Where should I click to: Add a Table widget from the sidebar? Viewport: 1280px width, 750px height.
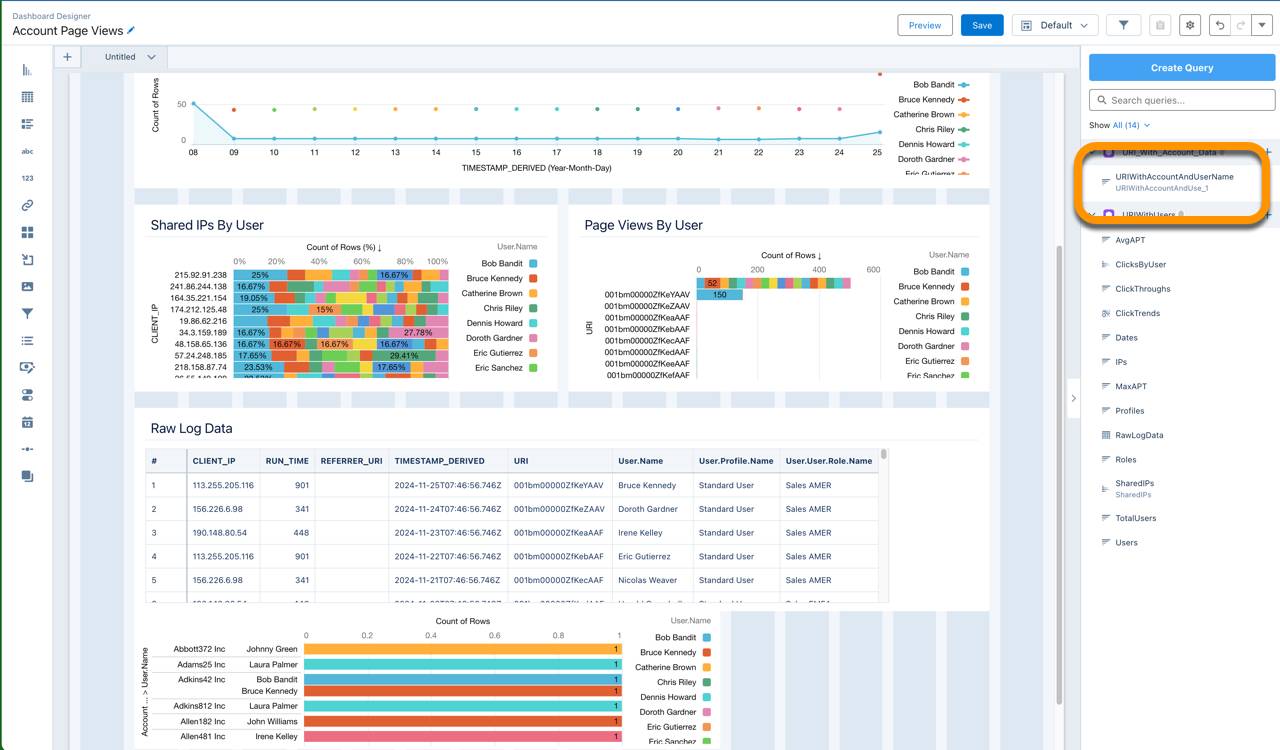(x=27, y=97)
